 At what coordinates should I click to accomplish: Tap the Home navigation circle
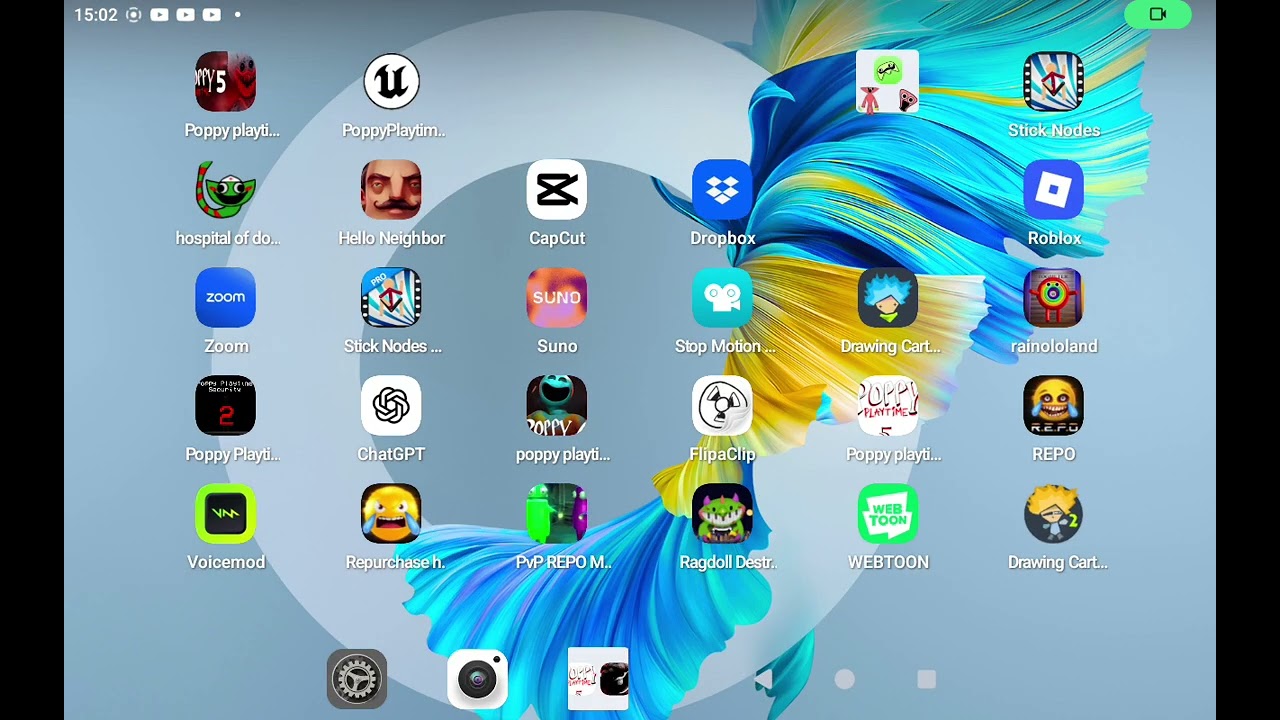click(x=845, y=680)
